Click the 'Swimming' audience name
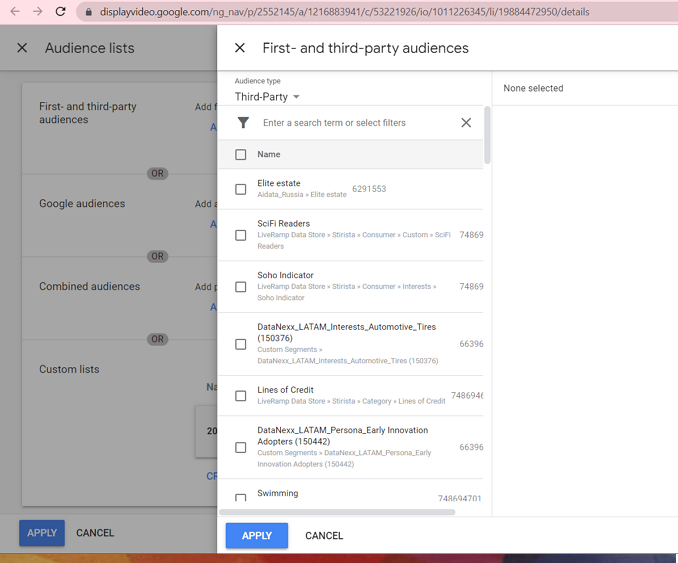 [278, 493]
